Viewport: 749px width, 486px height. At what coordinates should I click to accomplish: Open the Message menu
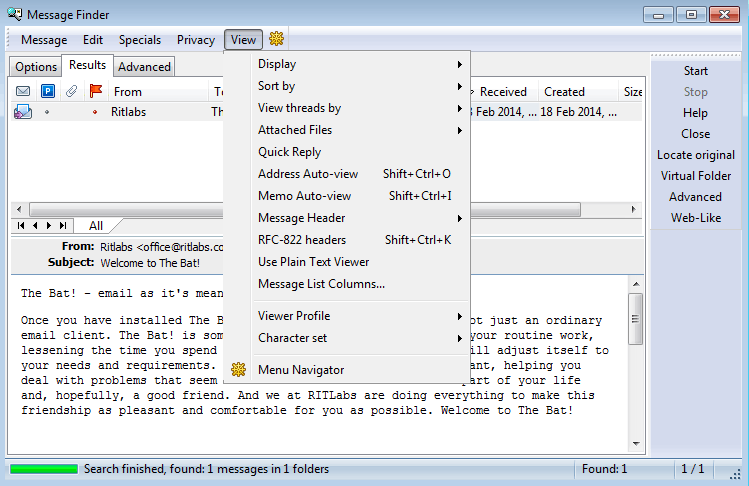coord(44,40)
